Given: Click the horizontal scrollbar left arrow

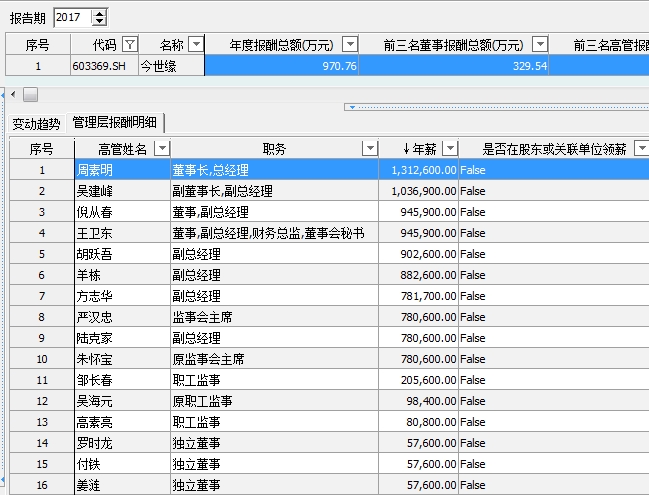Looking at the screenshot, I should [13, 94].
